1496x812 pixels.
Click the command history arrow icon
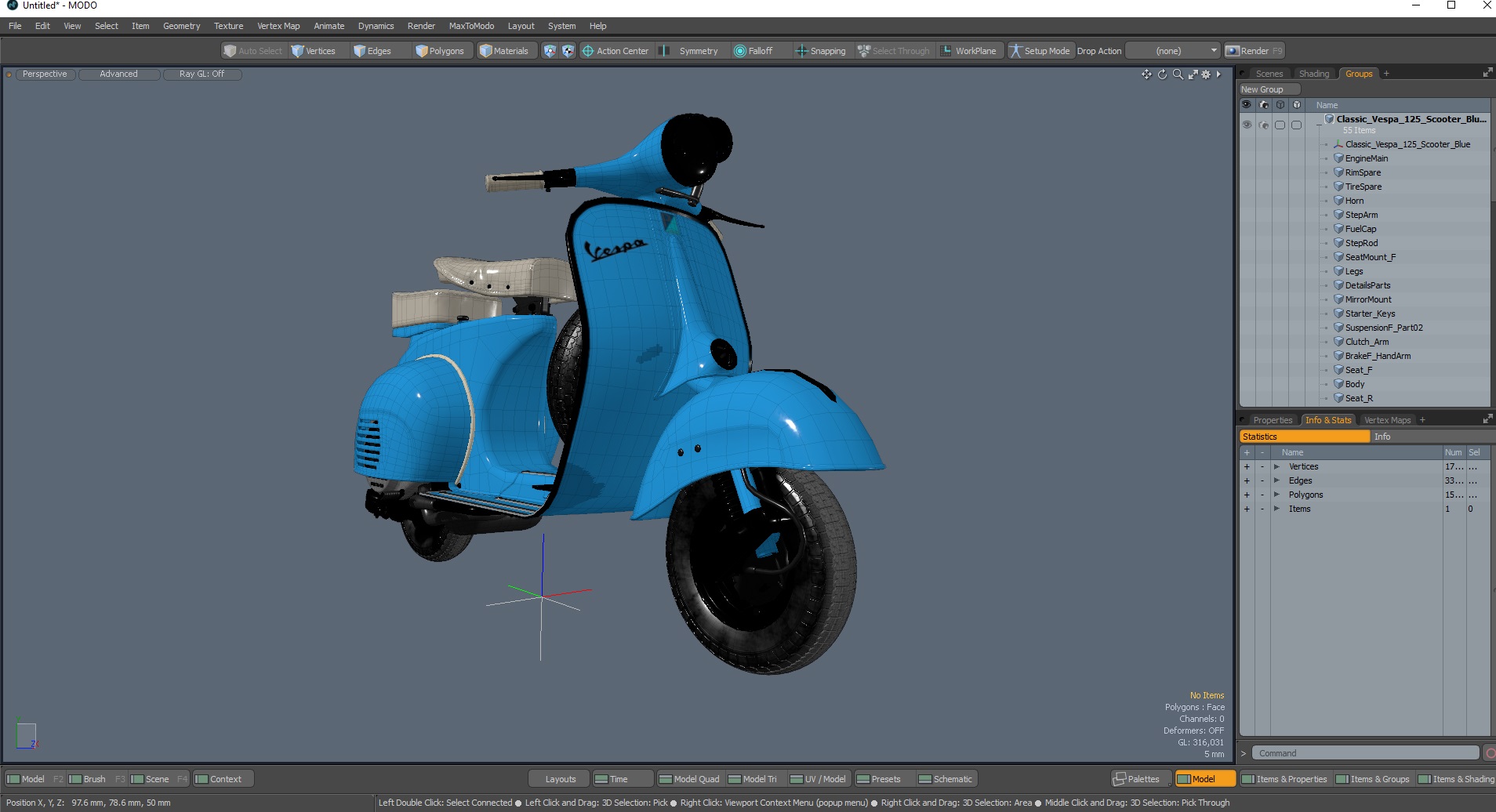click(1244, 753)
